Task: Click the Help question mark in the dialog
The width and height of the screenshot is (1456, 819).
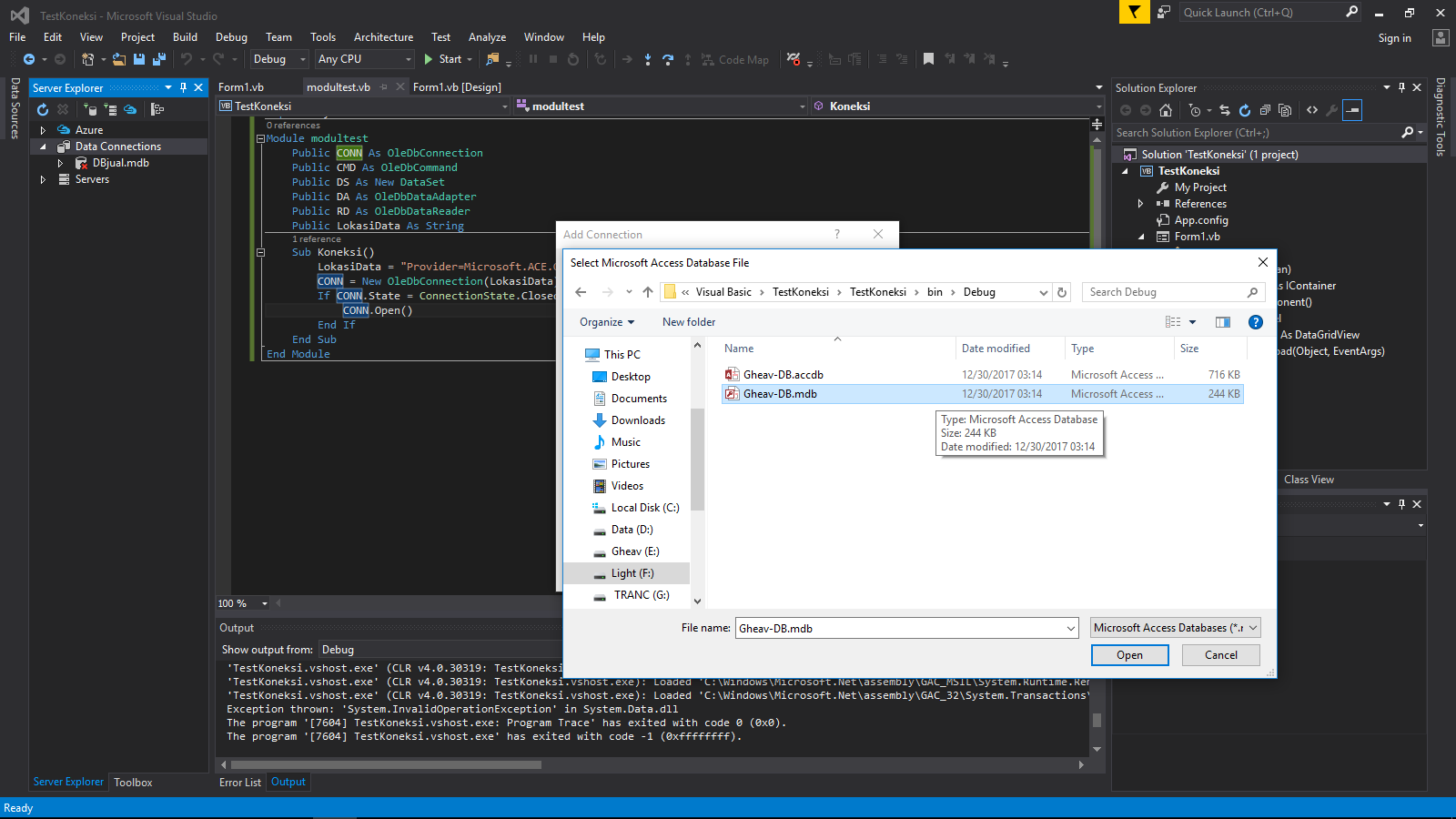Action: tap(1256, 321)
